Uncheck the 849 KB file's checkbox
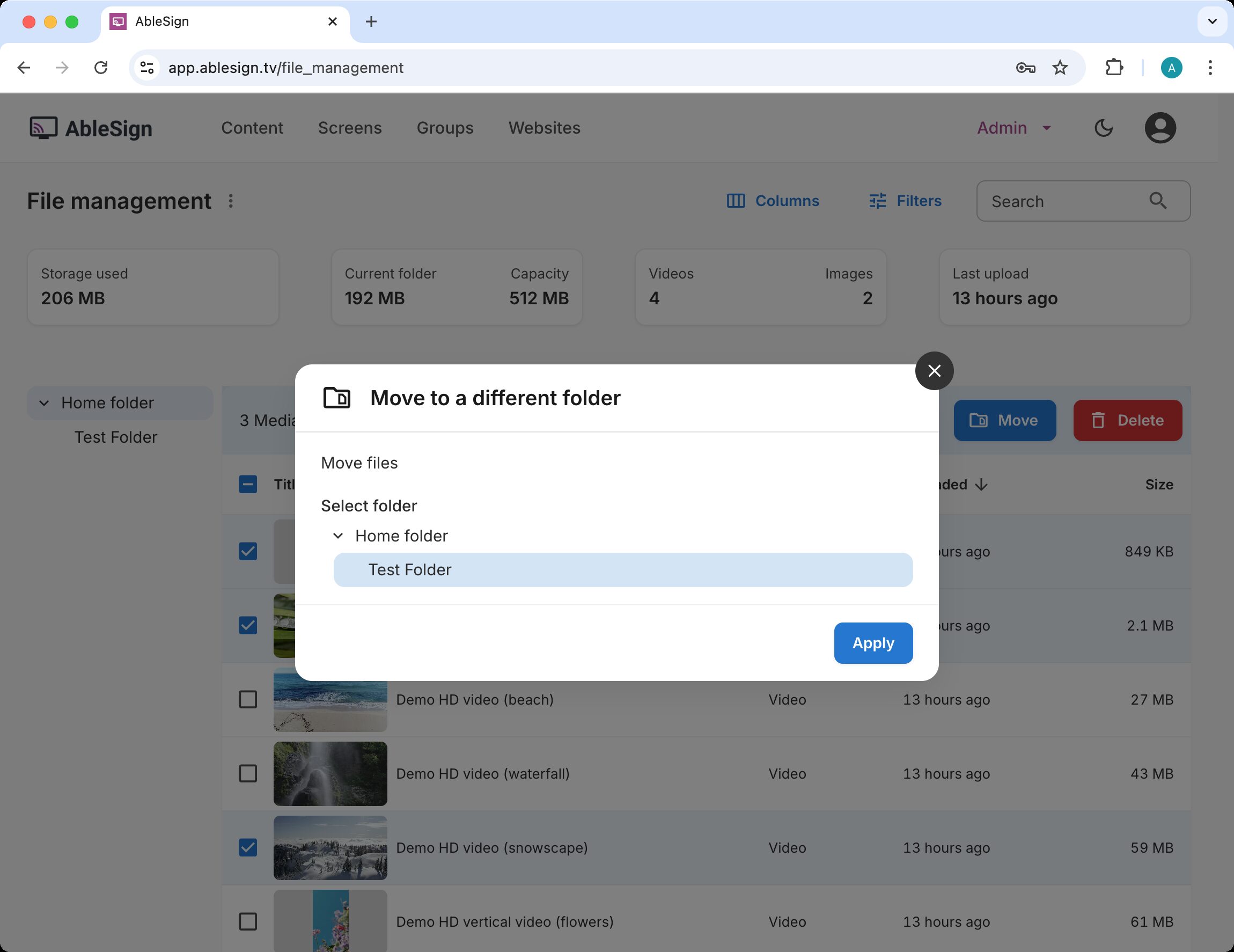Image resolution: width=1234 pixels, height=952 pixels. [248, 552]
